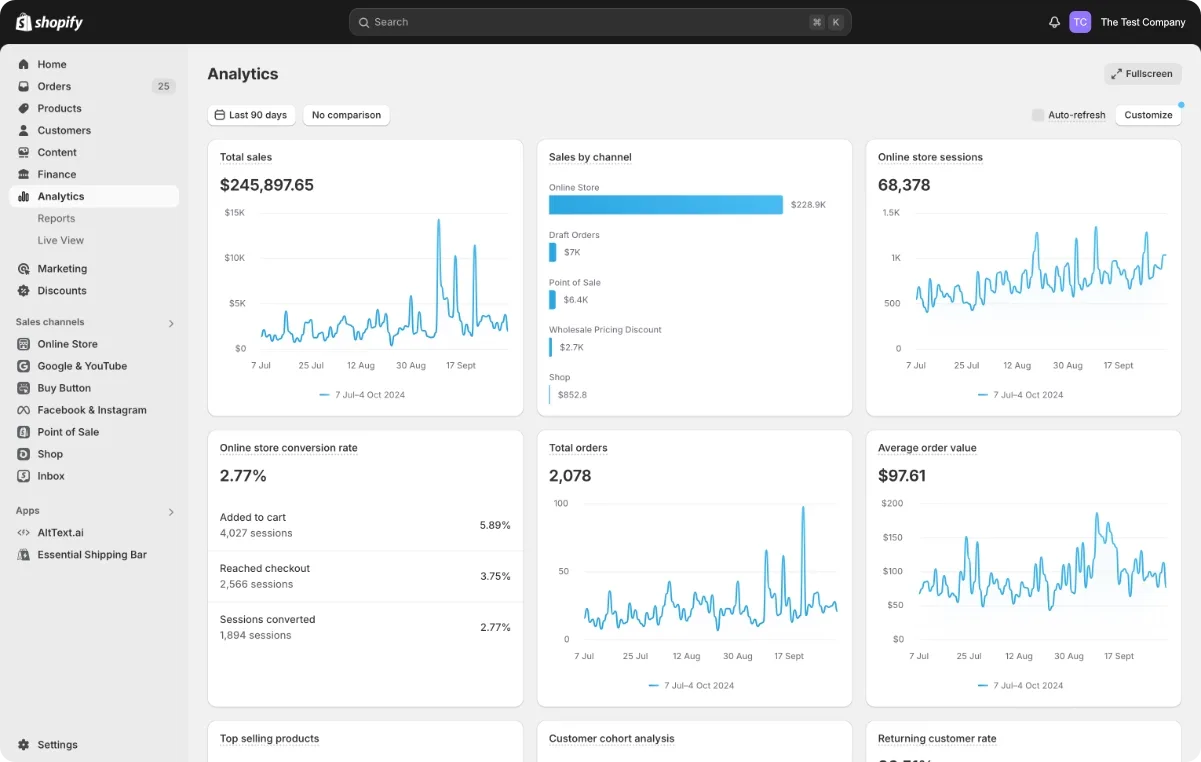Open the Average order value report title
The image size is (1201, 762).
click(x=927, y=448)
